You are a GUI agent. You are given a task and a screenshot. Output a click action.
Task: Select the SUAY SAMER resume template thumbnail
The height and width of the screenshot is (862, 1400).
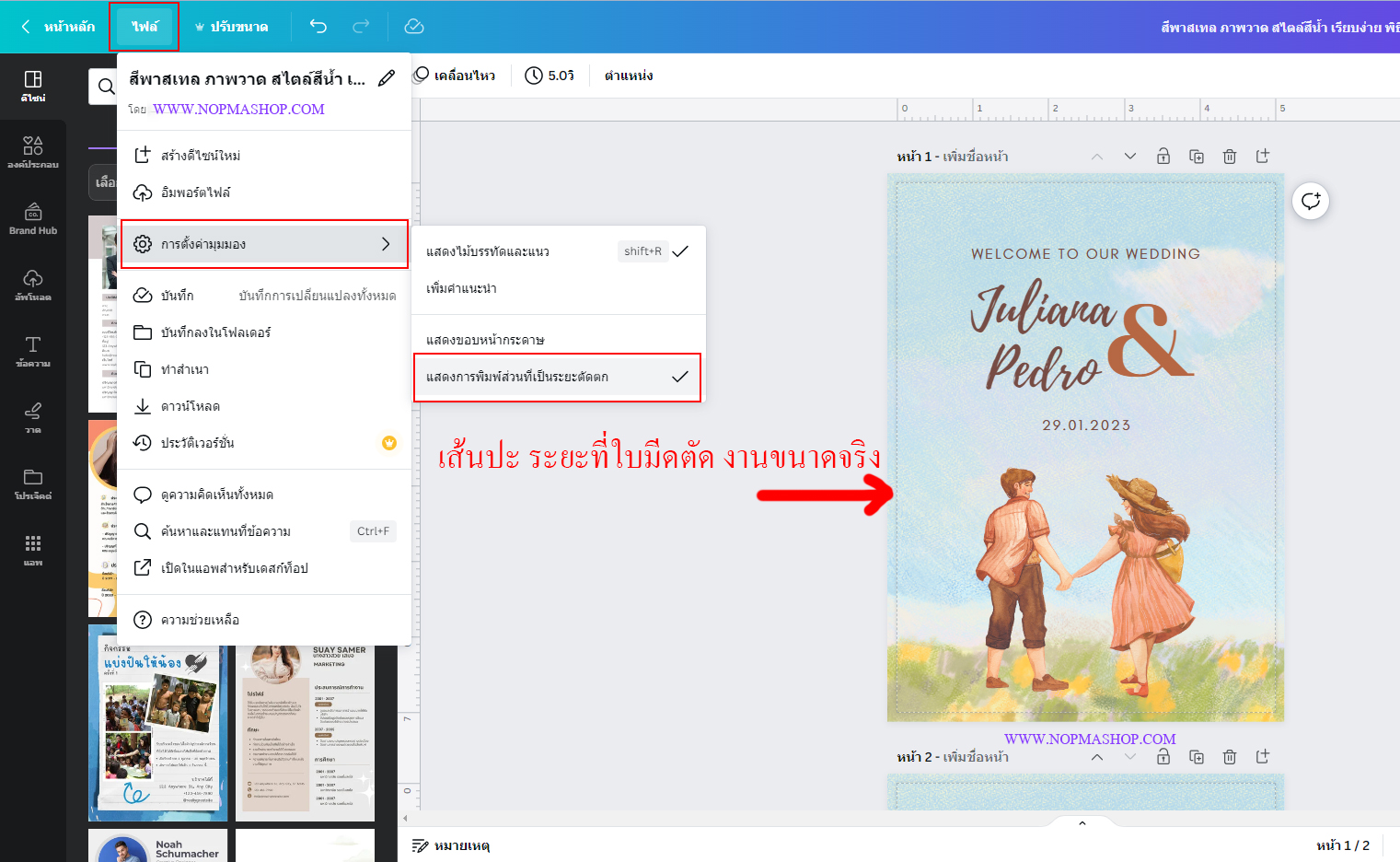click(305, 733)
